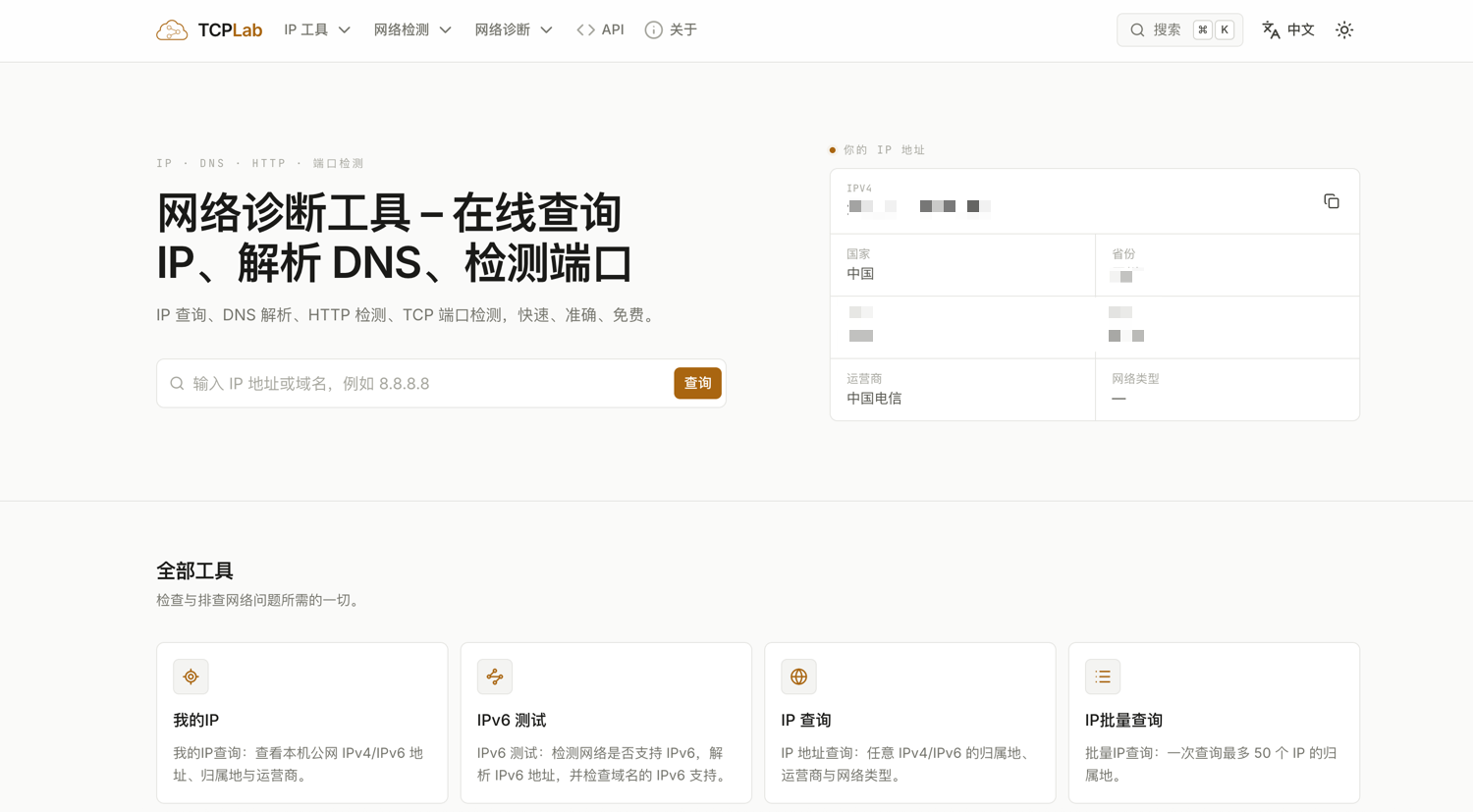Click the info circle icon beside 关于

coord(653,30)
